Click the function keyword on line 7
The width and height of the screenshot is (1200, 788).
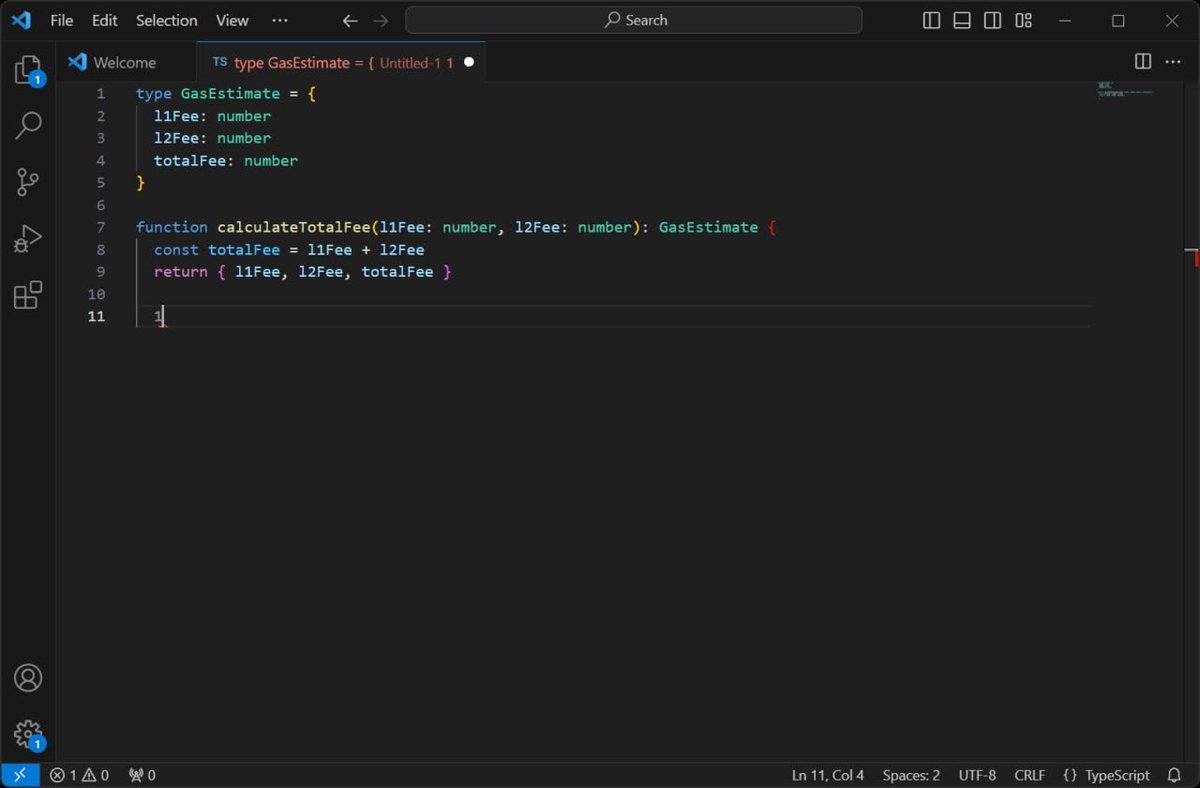[172, 227]
